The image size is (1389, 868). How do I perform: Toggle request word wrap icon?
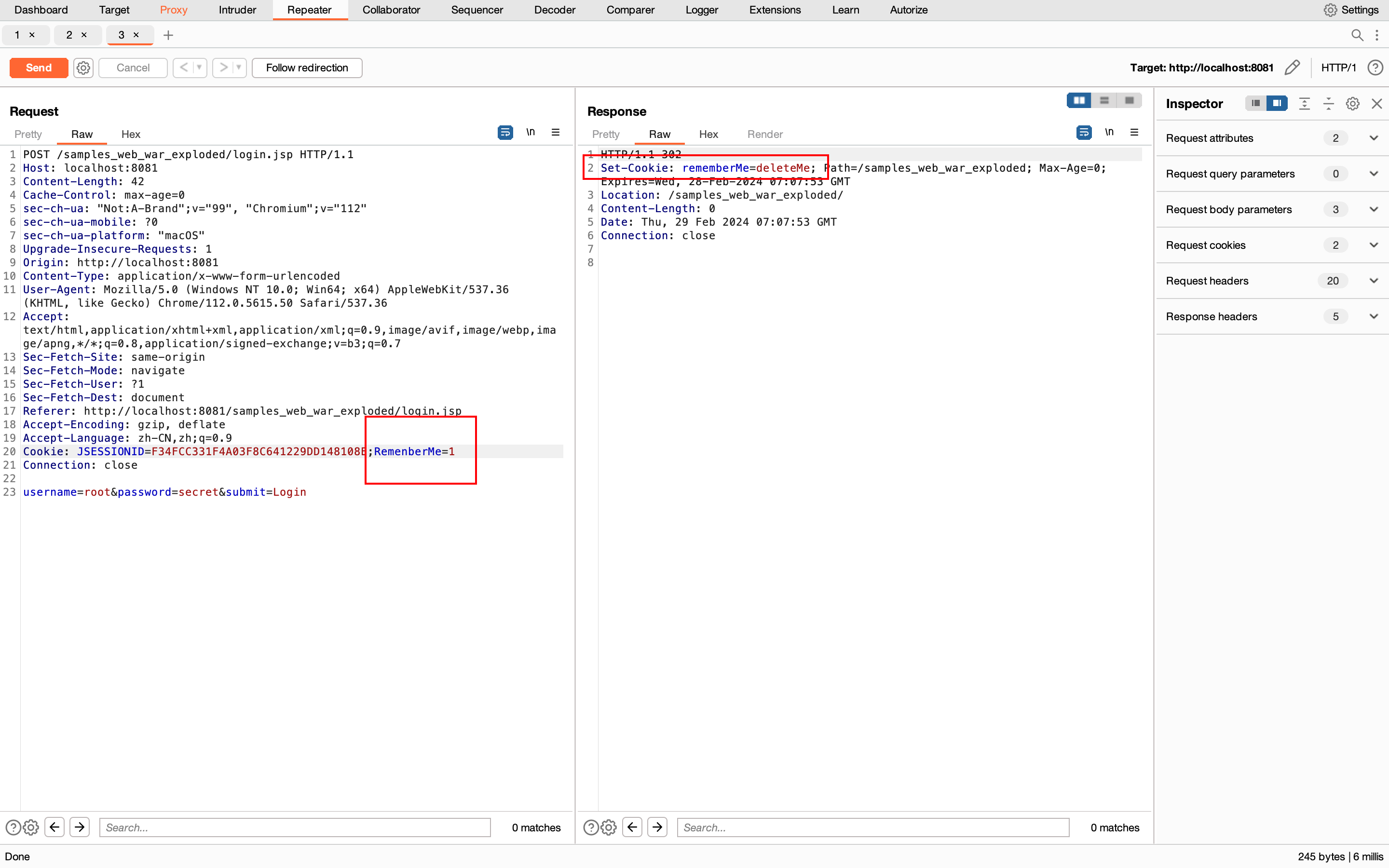click(x=505, y=132)
